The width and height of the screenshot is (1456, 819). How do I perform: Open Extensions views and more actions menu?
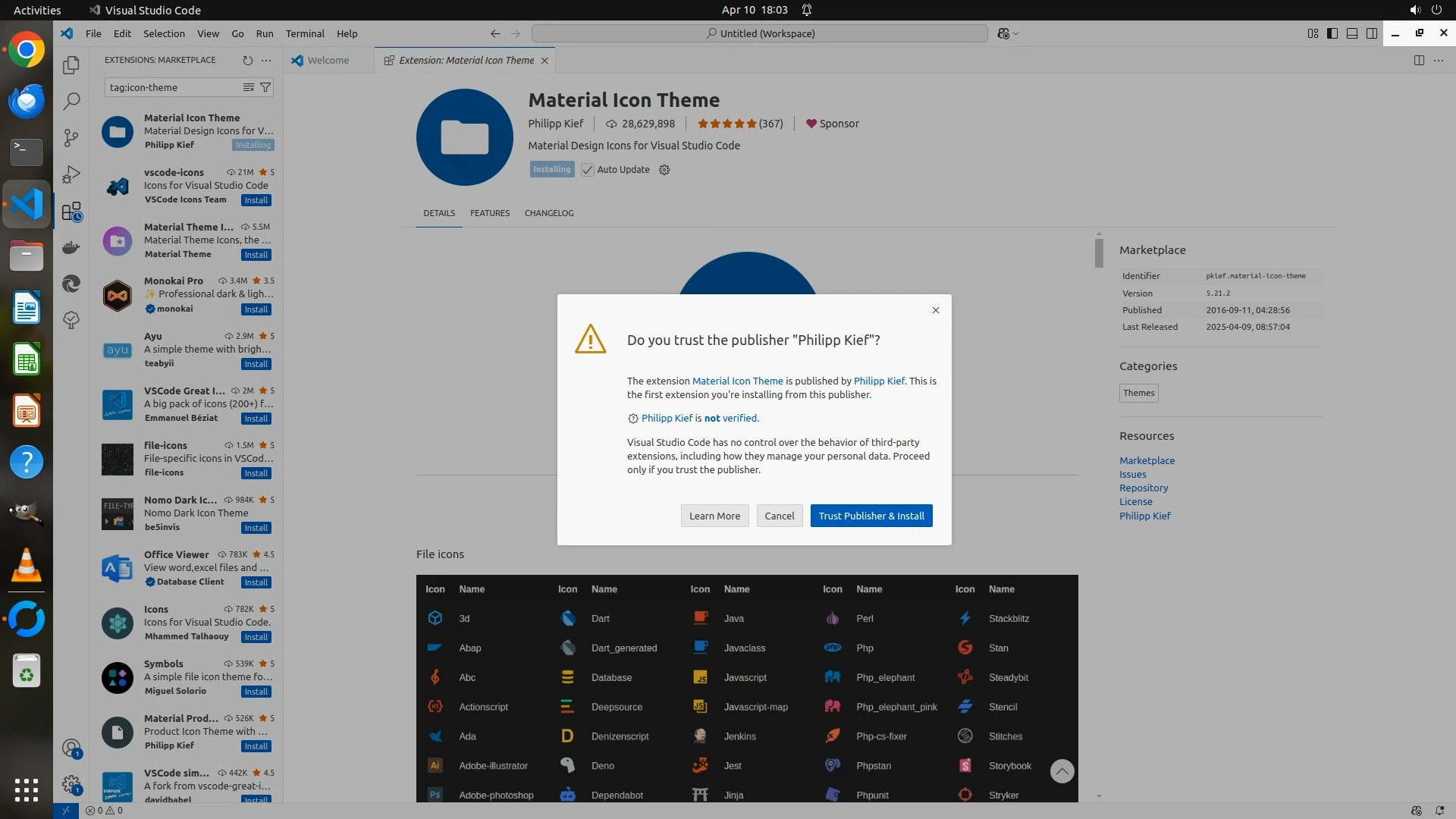pos(266,60)
